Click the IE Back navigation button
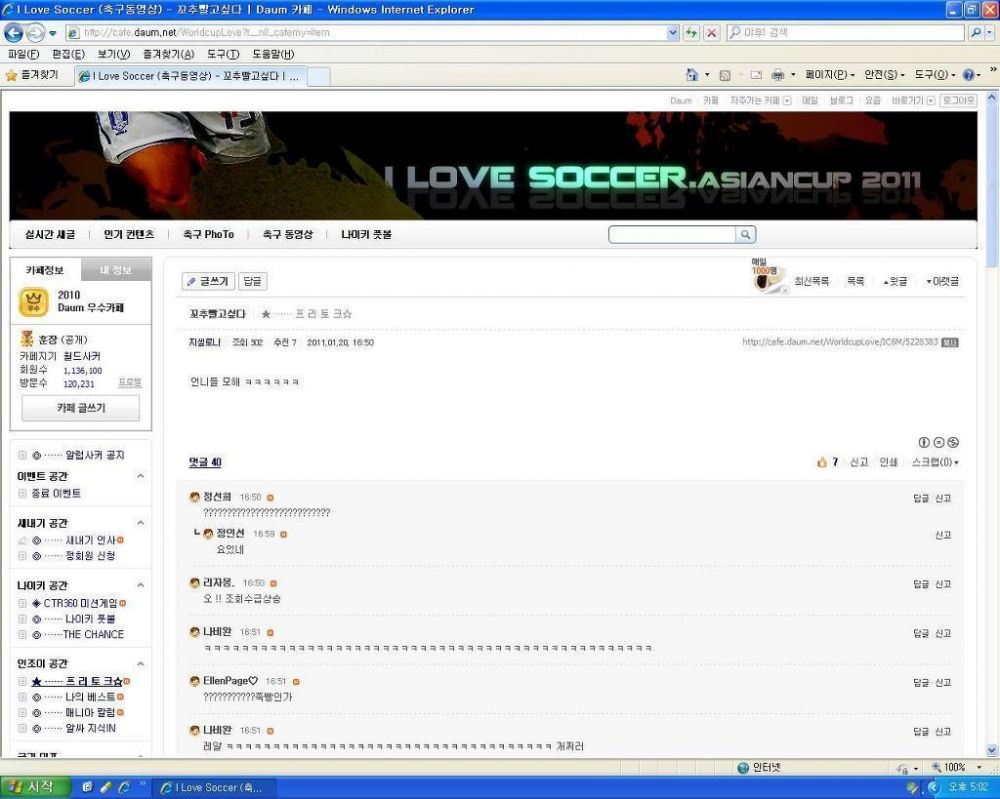Screen dimensions: 1000x799 tap(14, 33)
